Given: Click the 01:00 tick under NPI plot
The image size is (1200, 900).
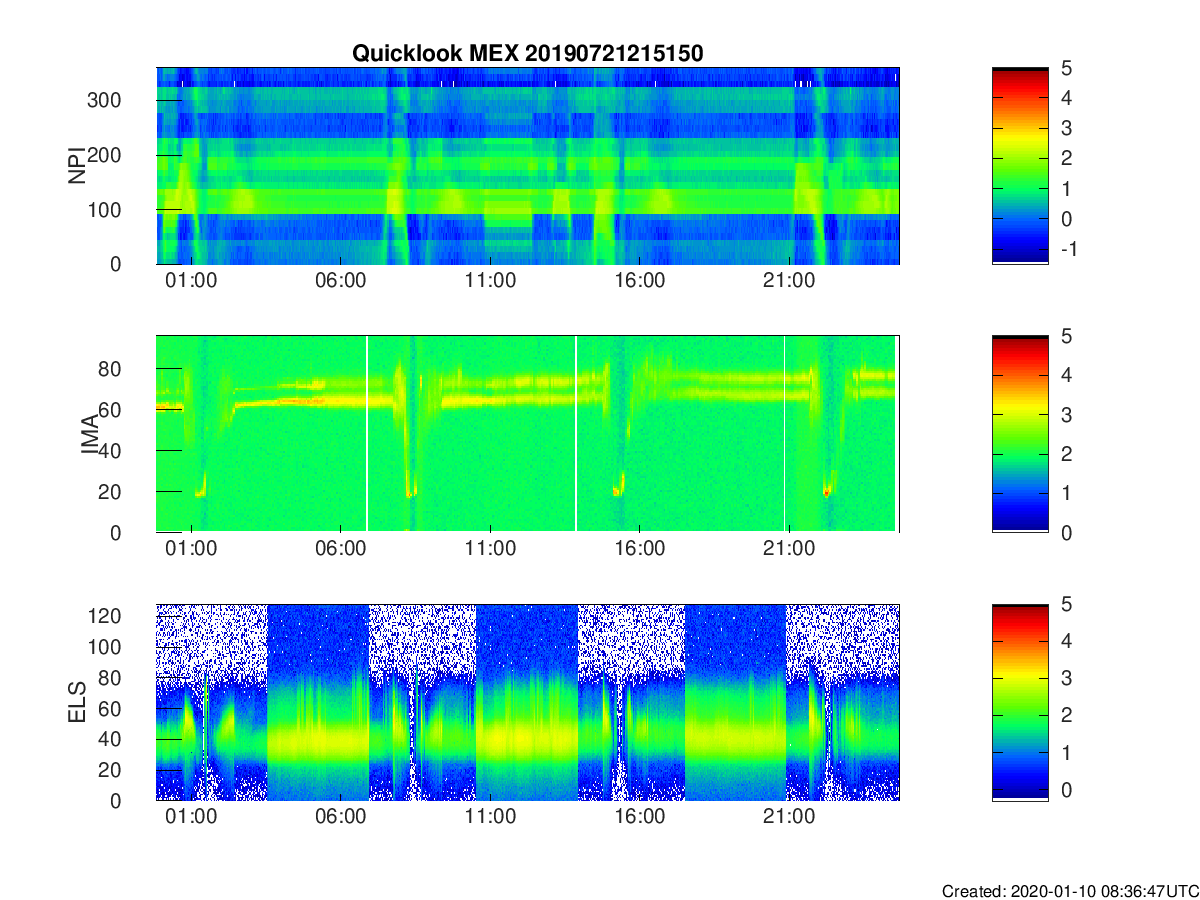Looking at the screenshot, I should tap(191, 281).
